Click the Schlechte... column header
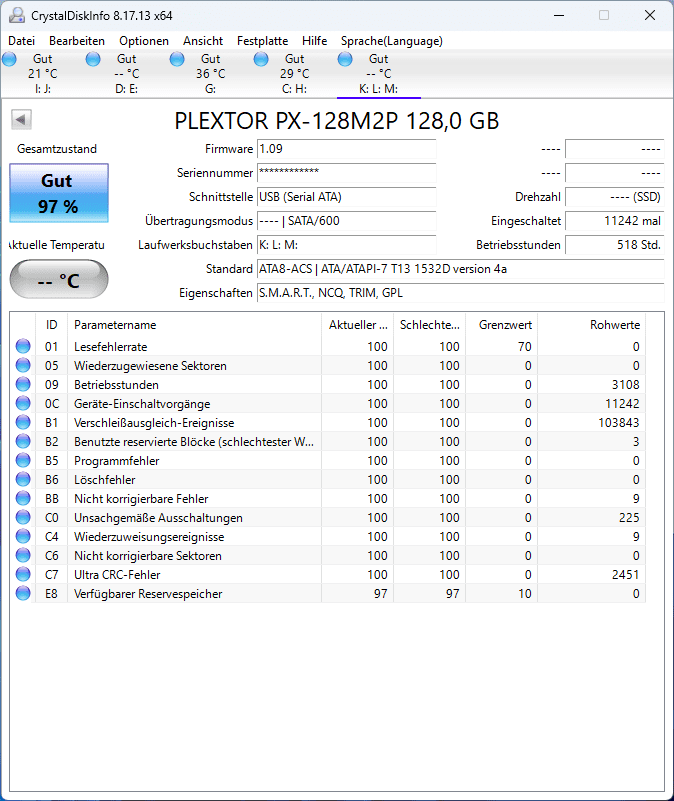 pyautogui.click(x=429, y=325)
